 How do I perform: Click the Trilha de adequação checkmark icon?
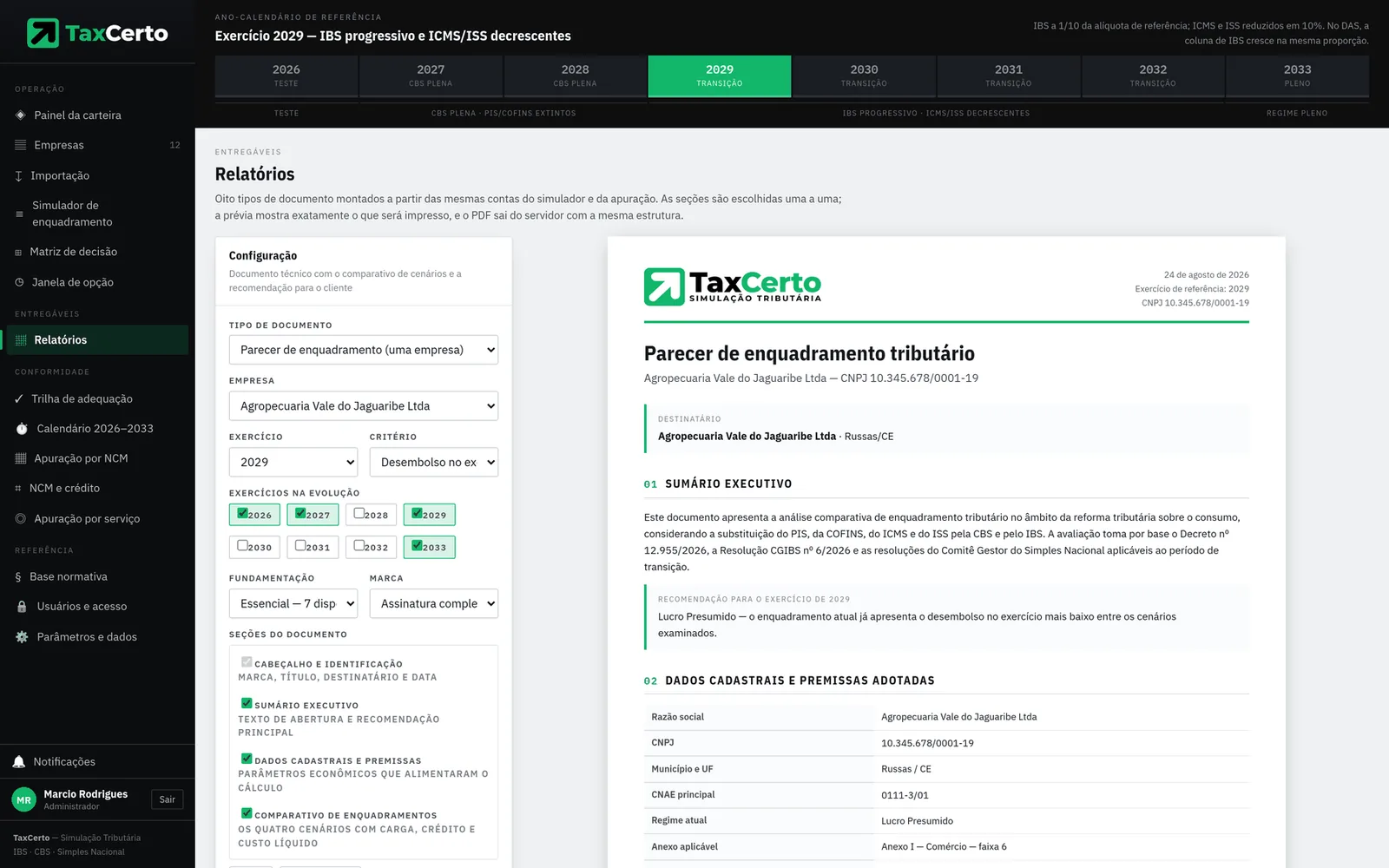(x=19, y=399)
